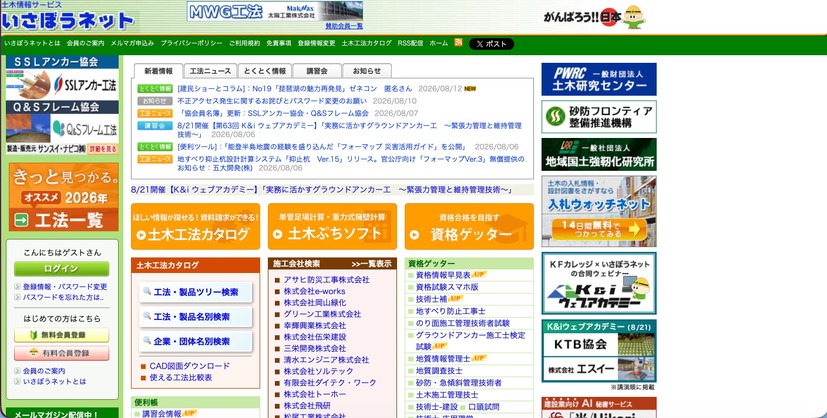Open 土木工法カタログ in top menu
The image size is (827, 418).
[367, 43]
